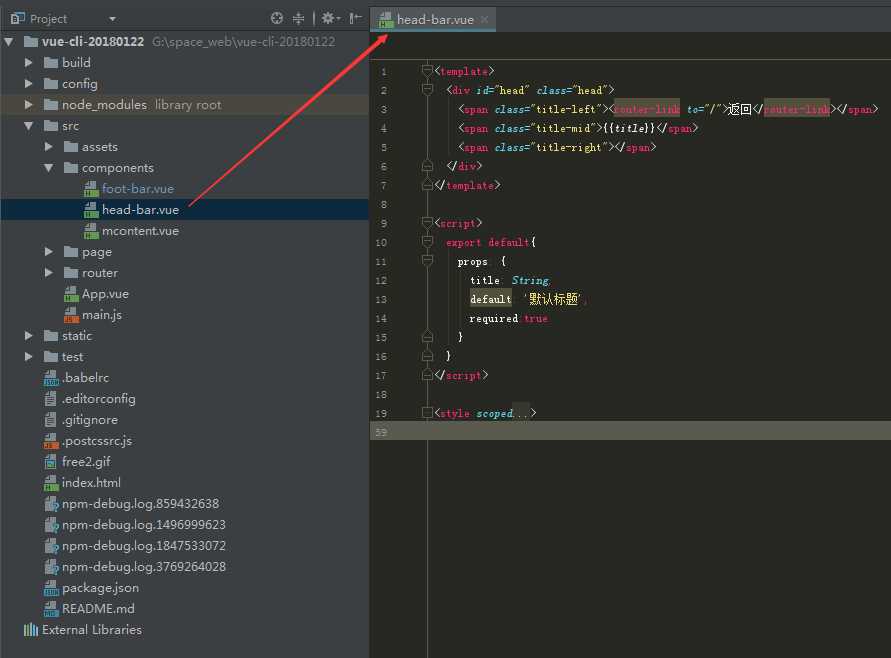
Task: Click the External Libraries icon
Action: click(31, 630)
